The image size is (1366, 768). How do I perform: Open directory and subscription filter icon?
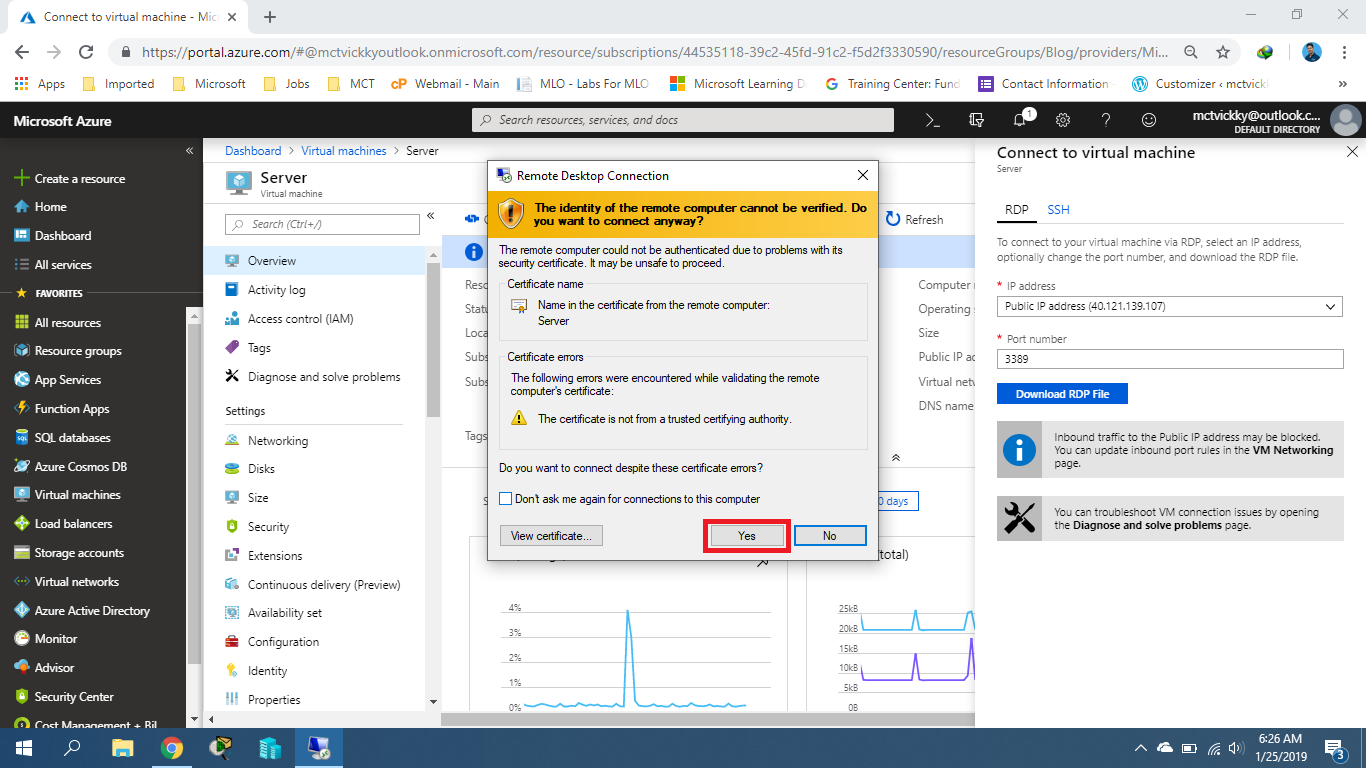point(977,120)
